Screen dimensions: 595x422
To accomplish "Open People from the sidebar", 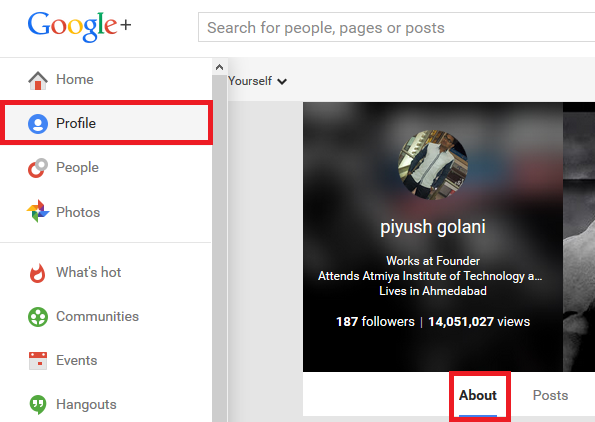I will [77, 167].
